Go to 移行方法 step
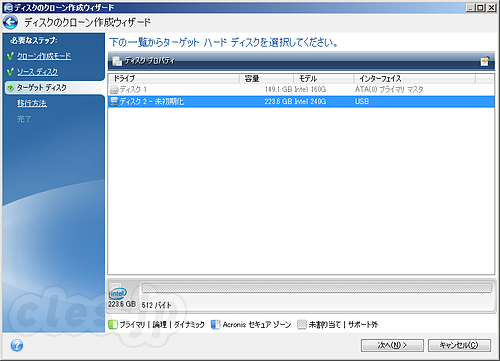 [32, 103]
